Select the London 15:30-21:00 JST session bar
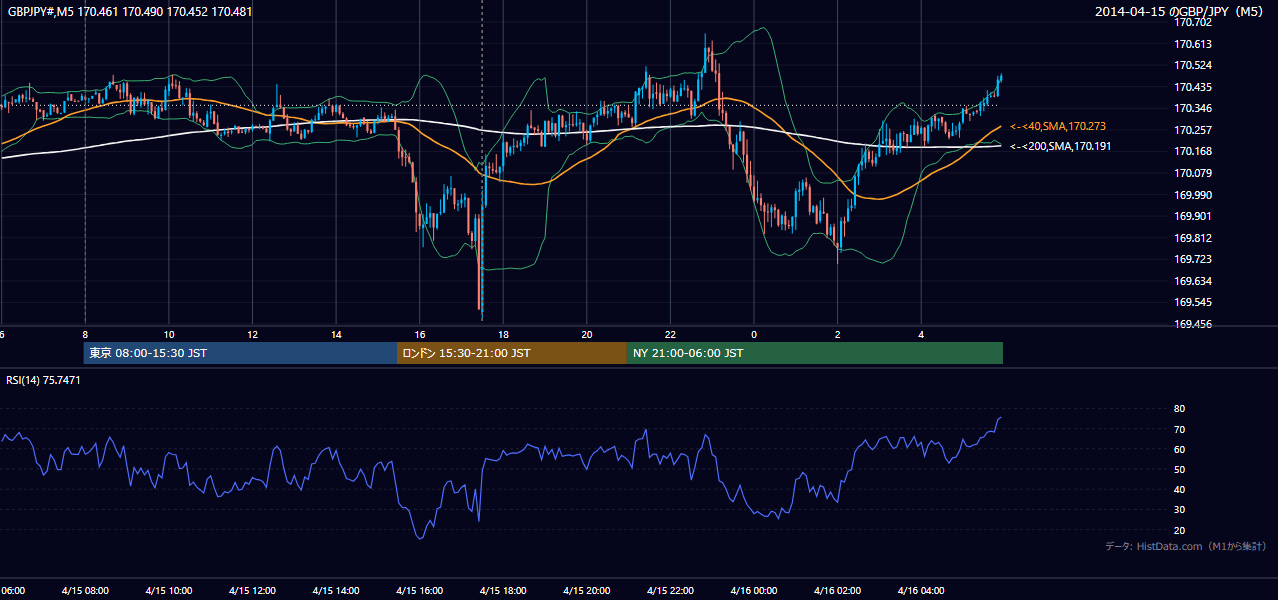The height and width of the screenshot is (600, 1278). coord(512,353)
